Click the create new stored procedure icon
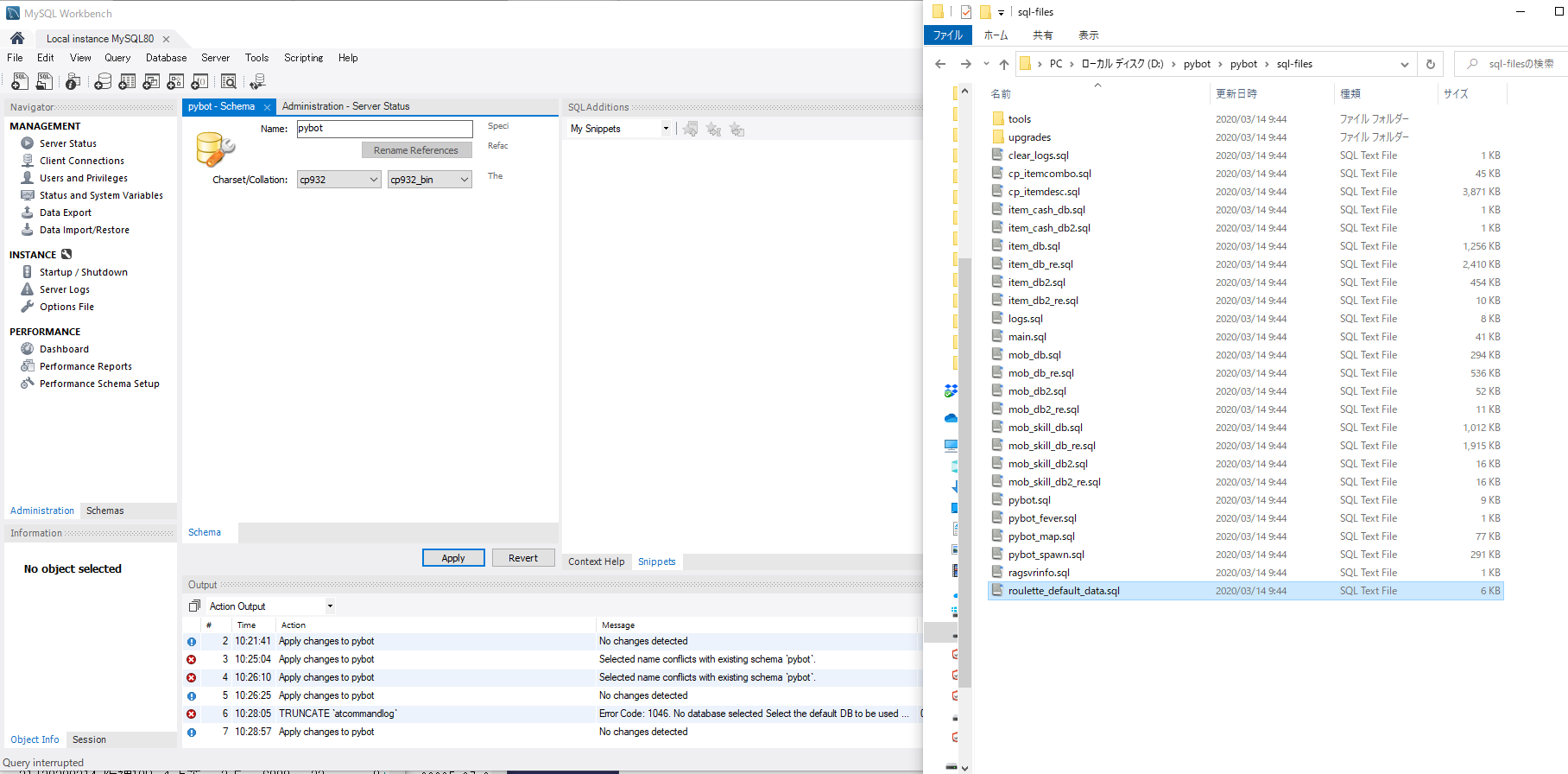 (x=175, y=81)
